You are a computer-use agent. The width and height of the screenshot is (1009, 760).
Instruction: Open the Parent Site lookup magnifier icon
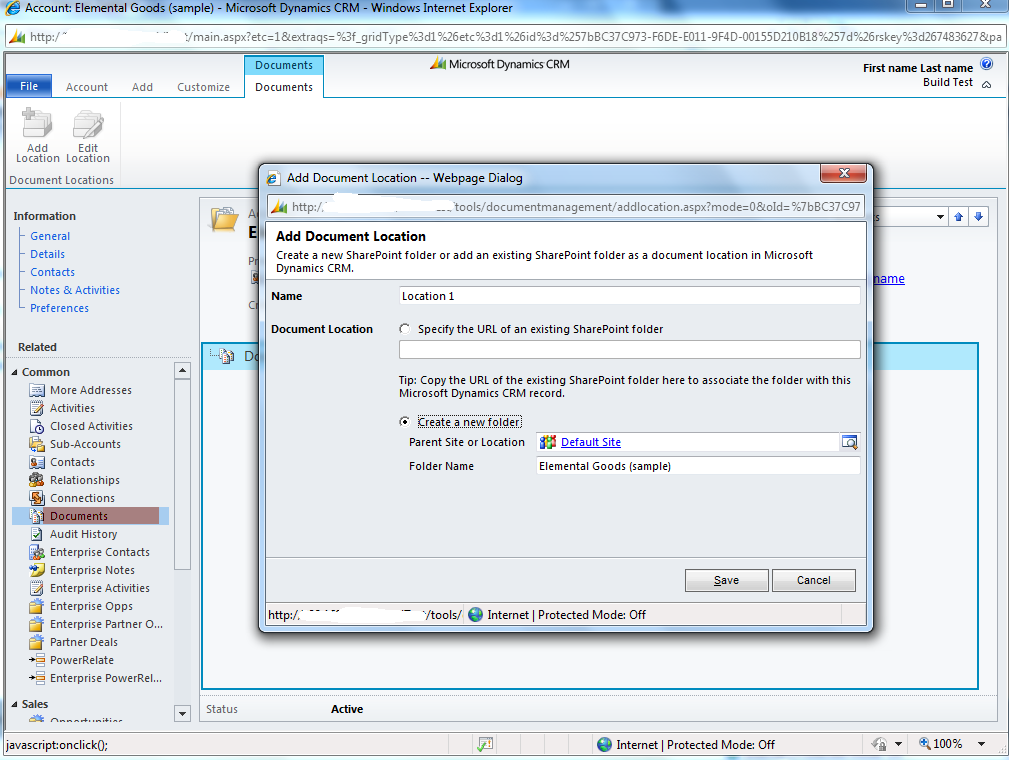coord(852,442)
